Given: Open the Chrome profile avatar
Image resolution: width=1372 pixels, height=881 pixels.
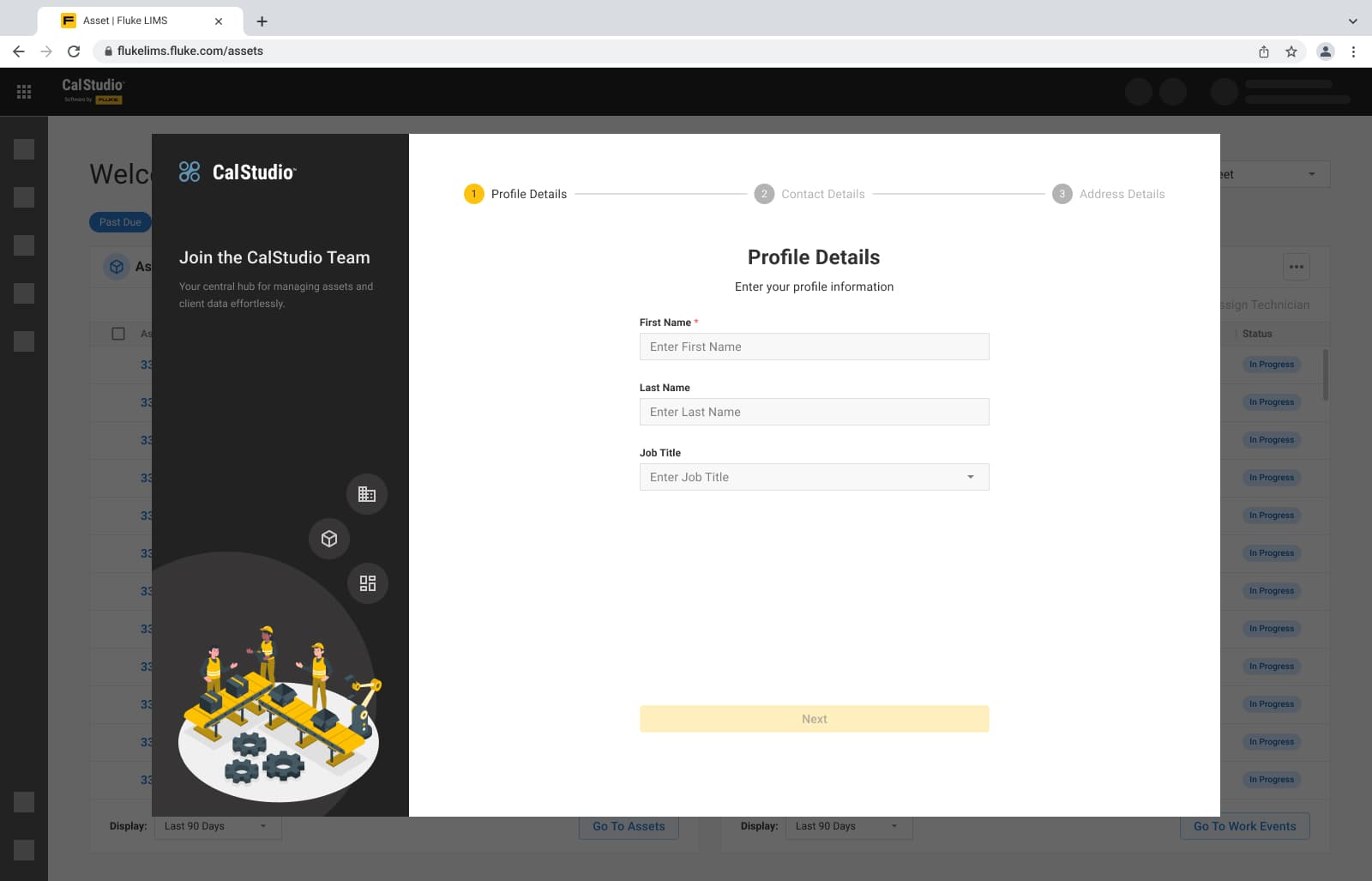Looking at the screenshot, I should [x=1326, y=51].
